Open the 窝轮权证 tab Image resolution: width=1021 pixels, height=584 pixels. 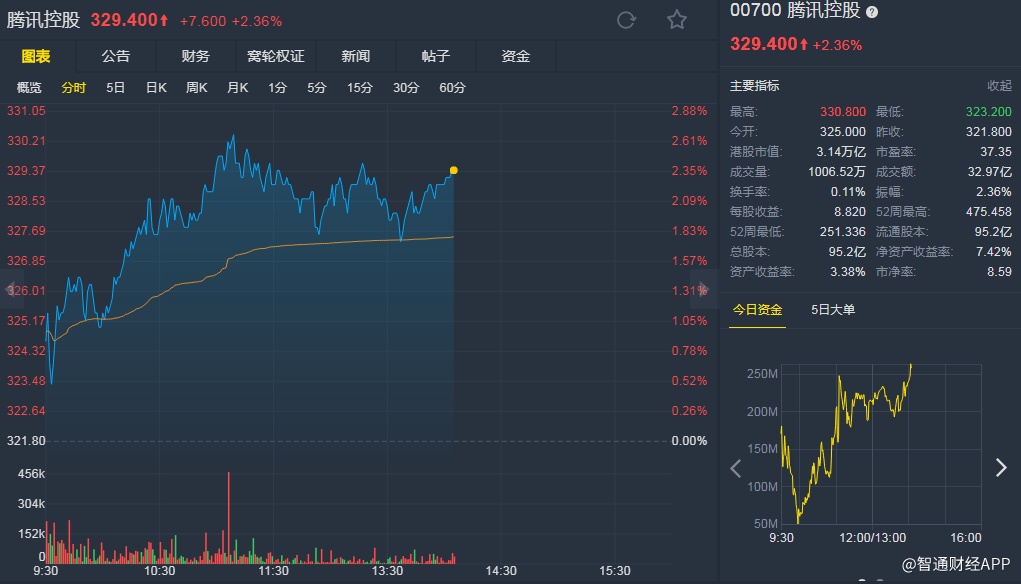click(x=276, y=56)
